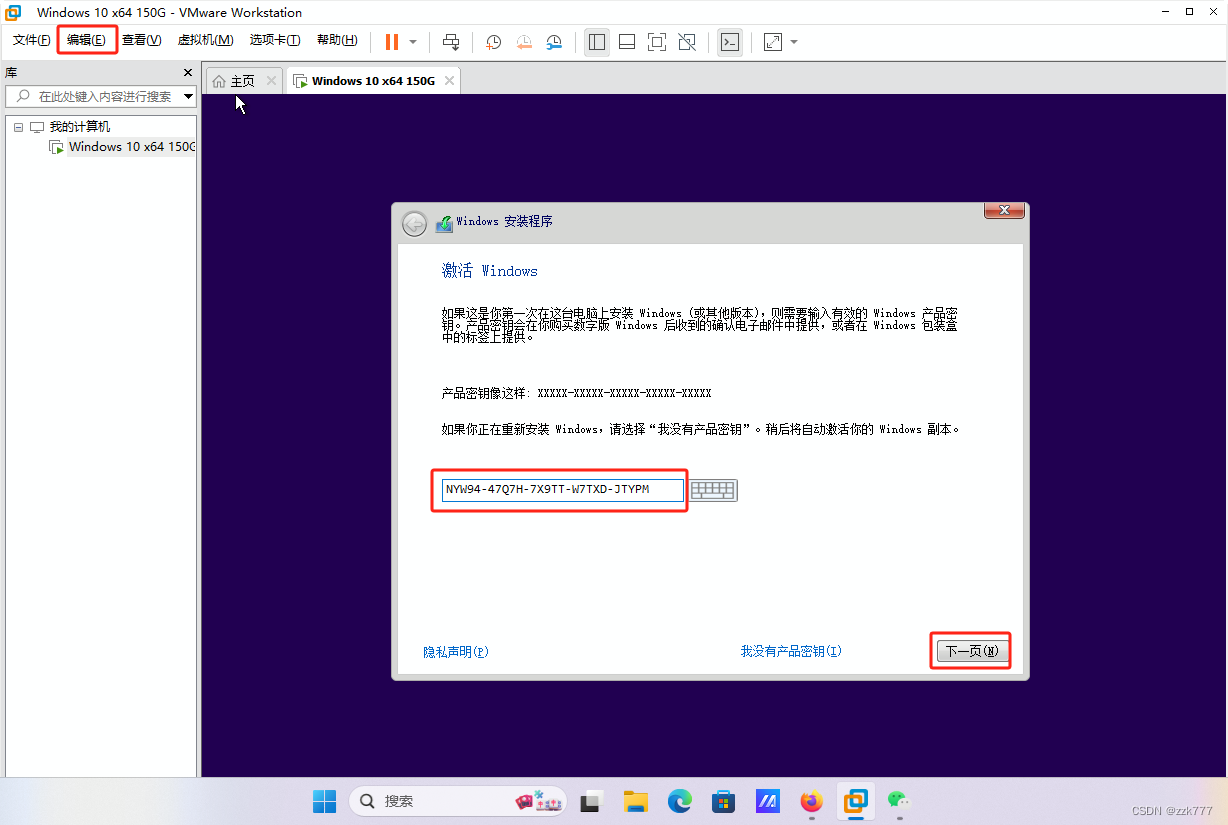Click 我没有产品密钥(I) link
The image size is (1228, 825).
[x=791, y=651]
